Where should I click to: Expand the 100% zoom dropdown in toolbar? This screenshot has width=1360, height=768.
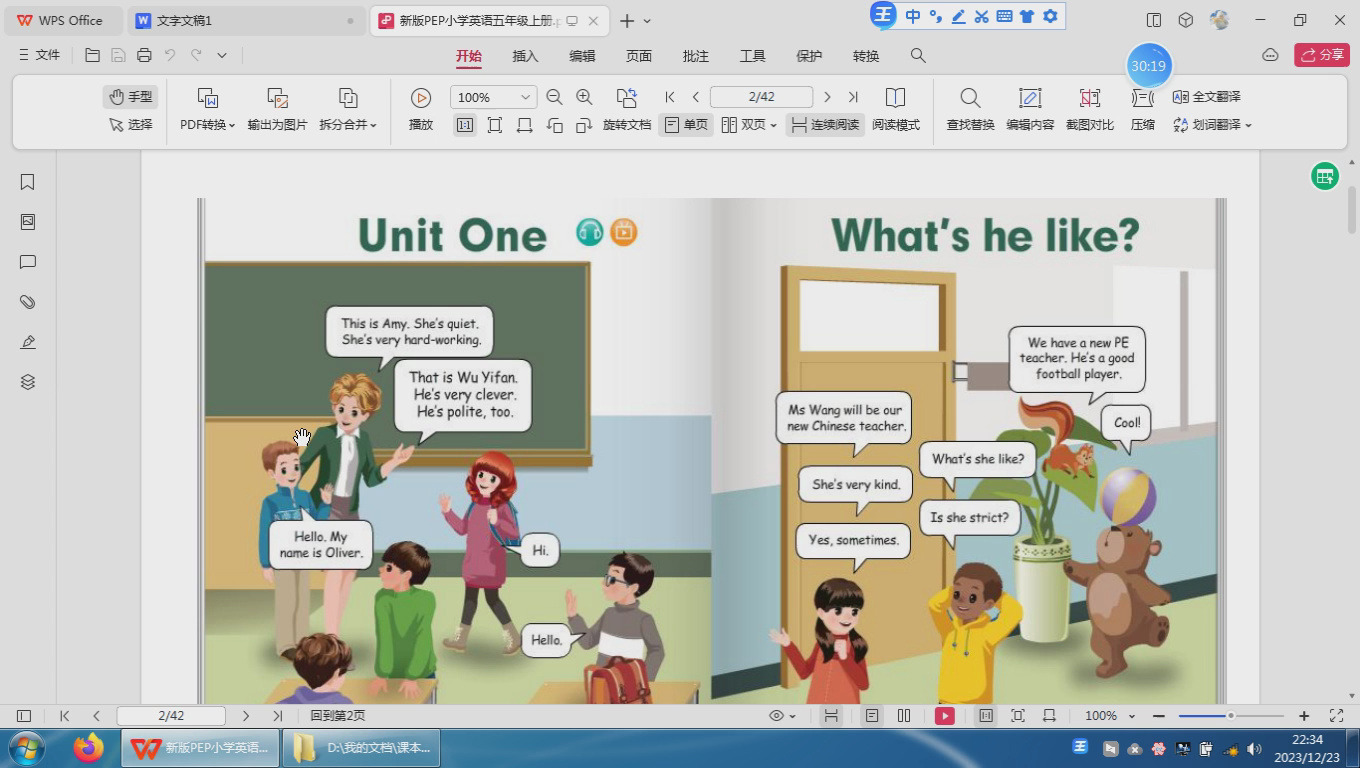(x=524, y=97)
